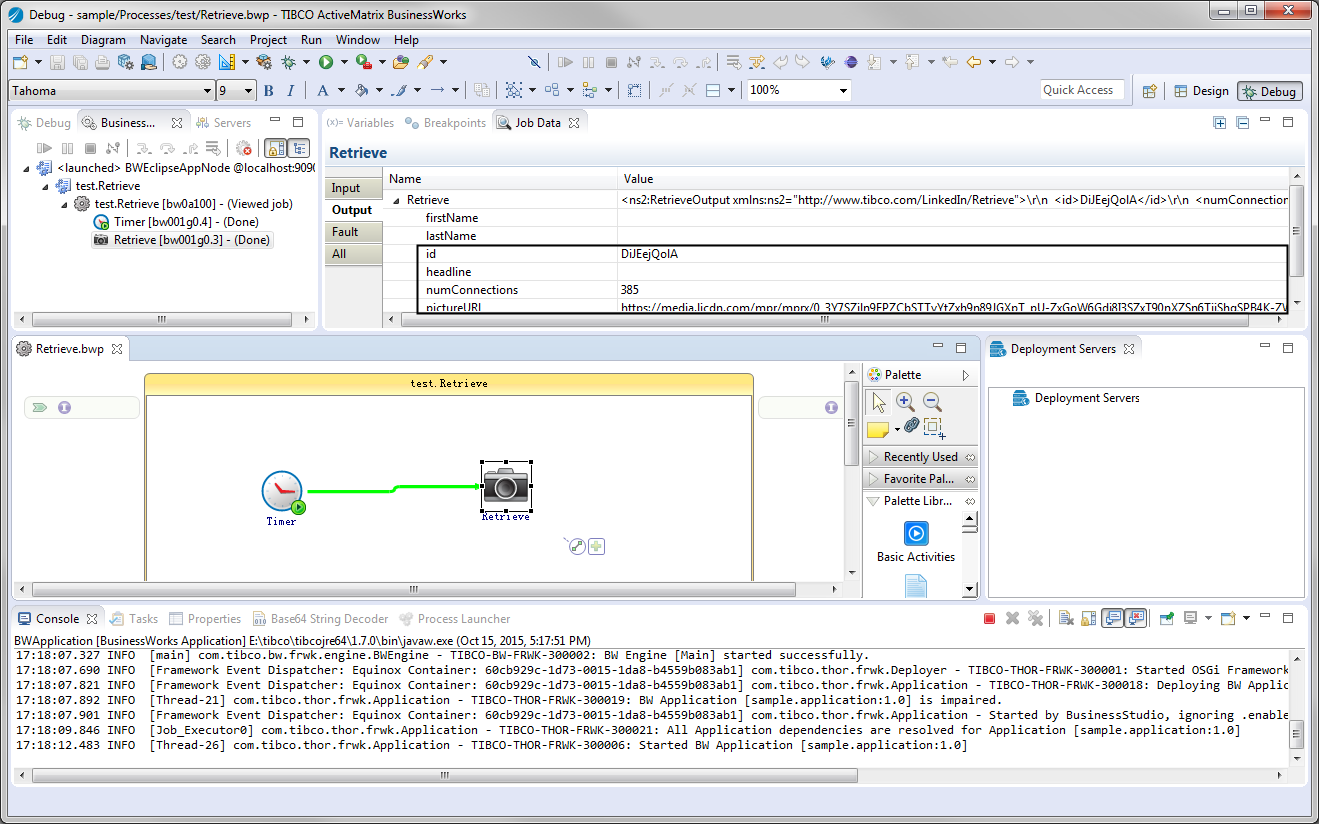Click the Pin Console icon
The width and height of the screenshot is (1319, 824).
[1166, 619]
